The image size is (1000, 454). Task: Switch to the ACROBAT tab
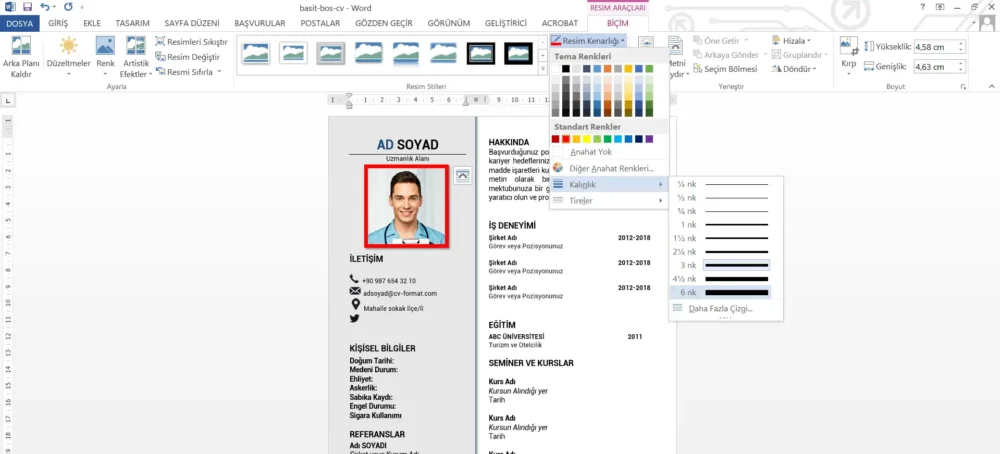click(559, 23)
